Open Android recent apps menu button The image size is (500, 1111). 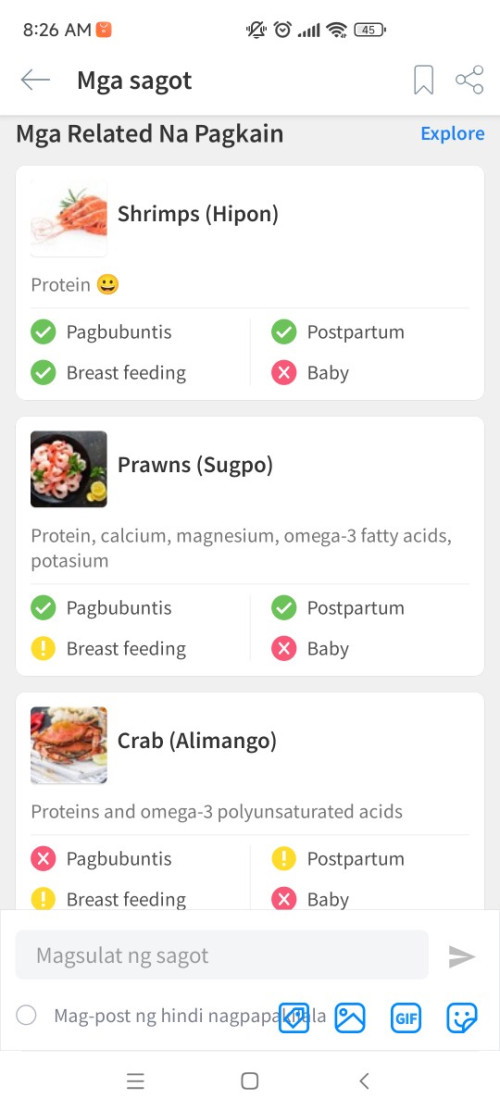[x=135, y=1081]
